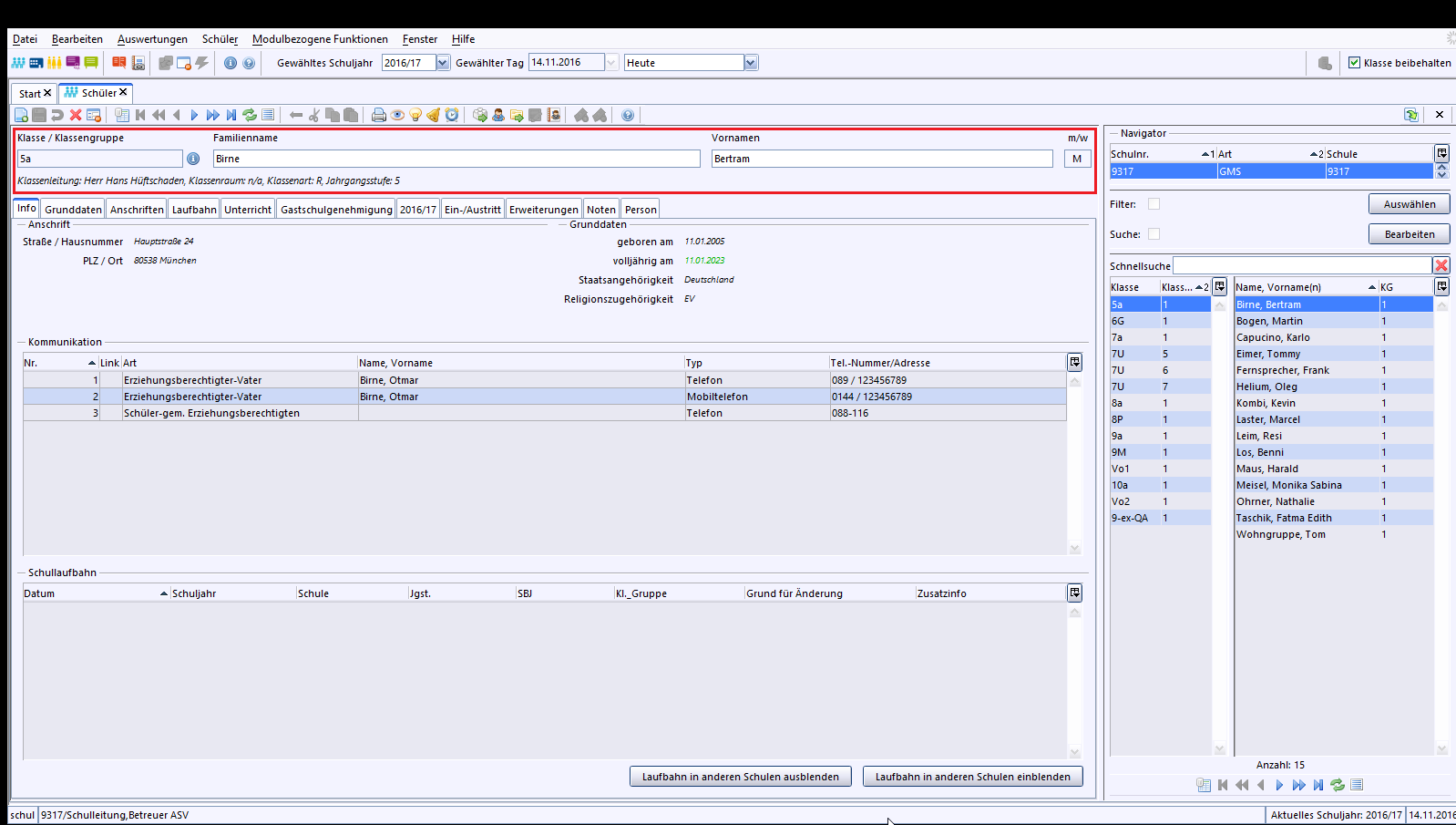Jump to last record in Schüler toolbar
The height and width of the screenshot is (825, 1456).
click(x=231, y=115)
